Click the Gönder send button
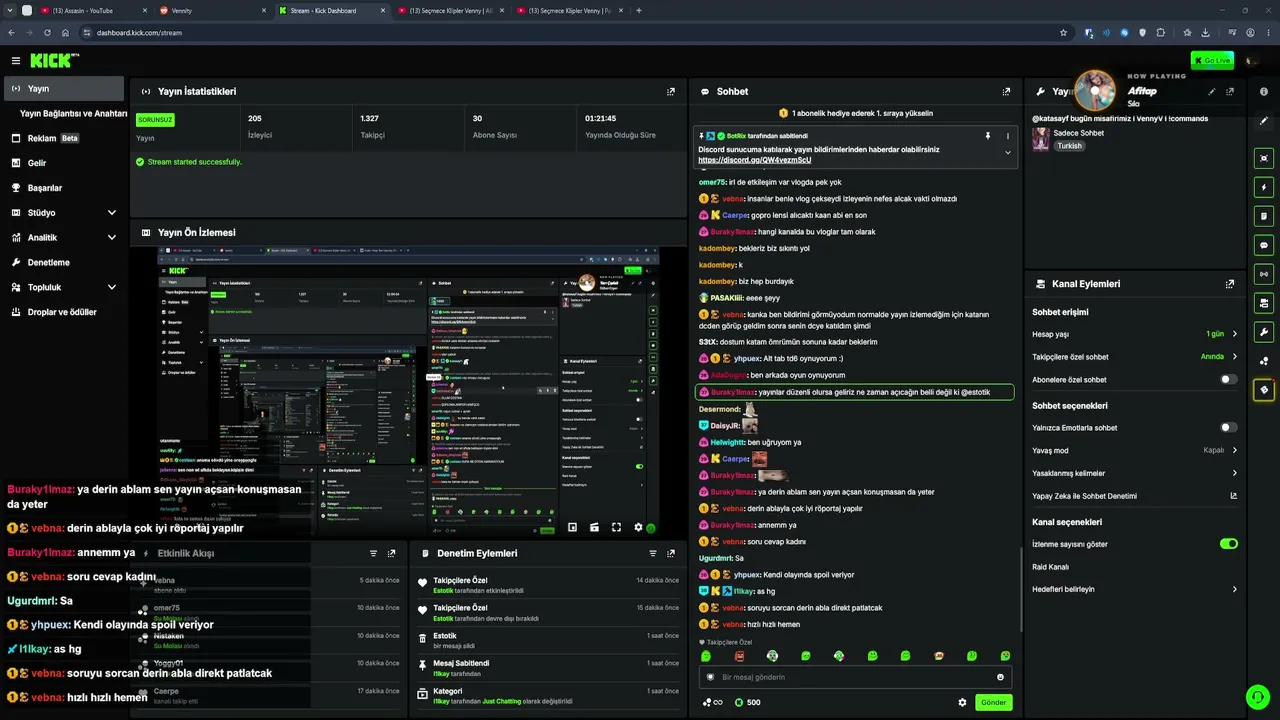Viewport: 1280px width, 720px height. point(993,702)
